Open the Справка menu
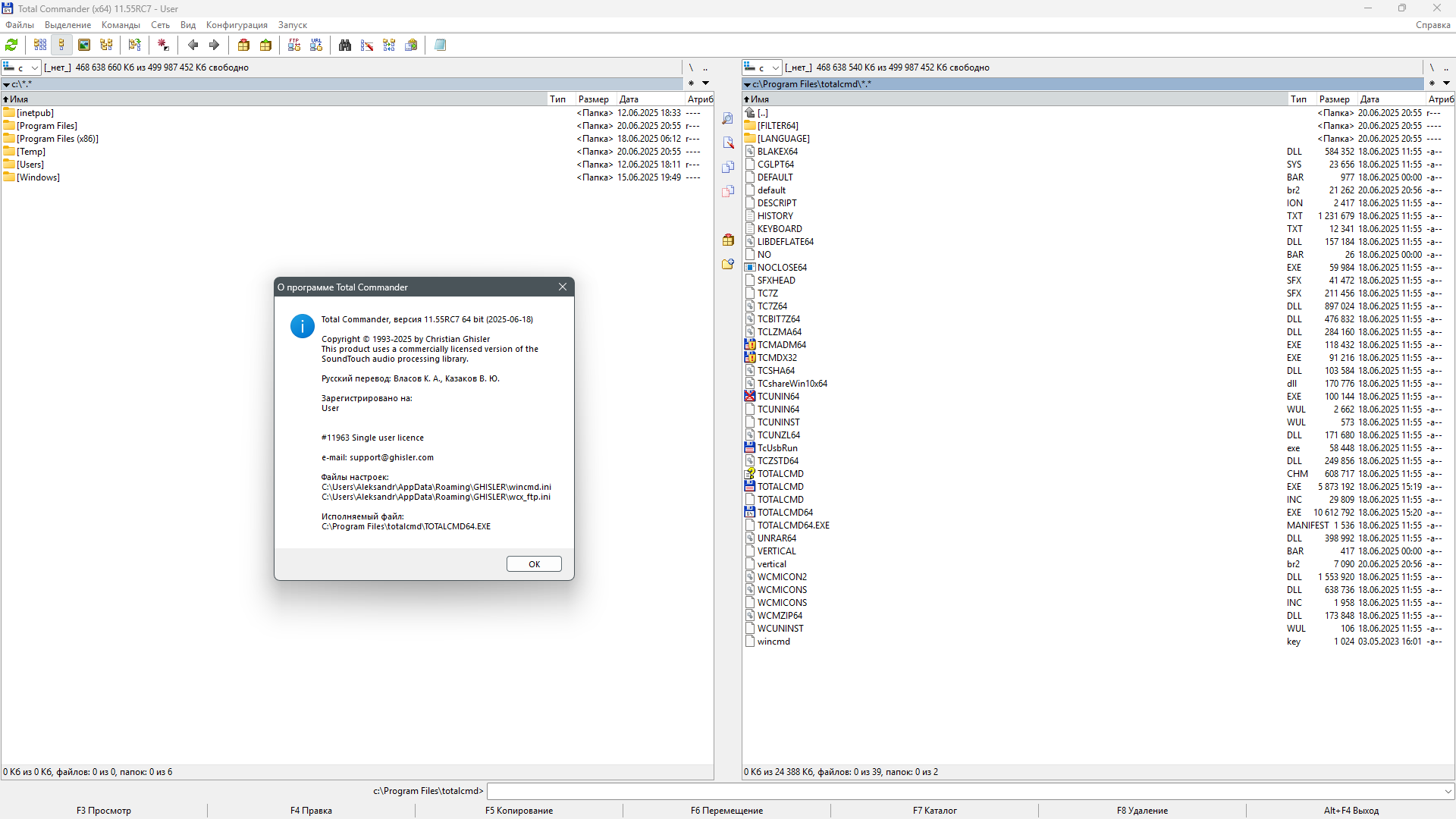This screenshot has height=819, width=1456. pyautogui.click(x=1432, y=25)
